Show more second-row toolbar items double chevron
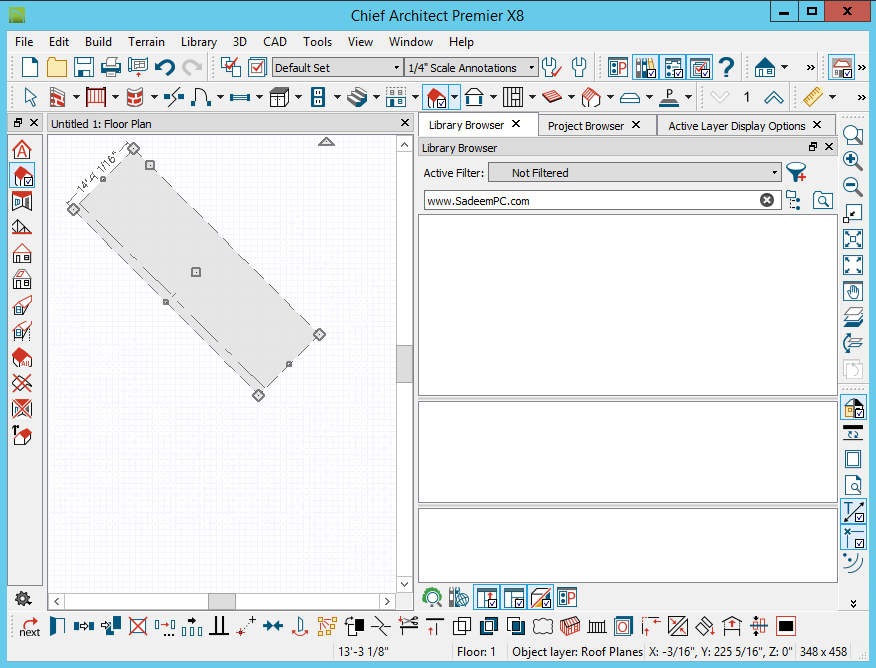Screen dimensions: 876x668 861,97
